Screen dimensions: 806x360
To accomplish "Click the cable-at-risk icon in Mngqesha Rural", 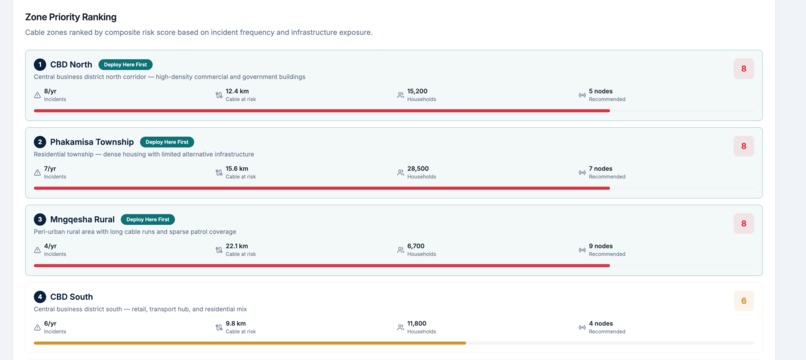I will click(x=219, y=250).
